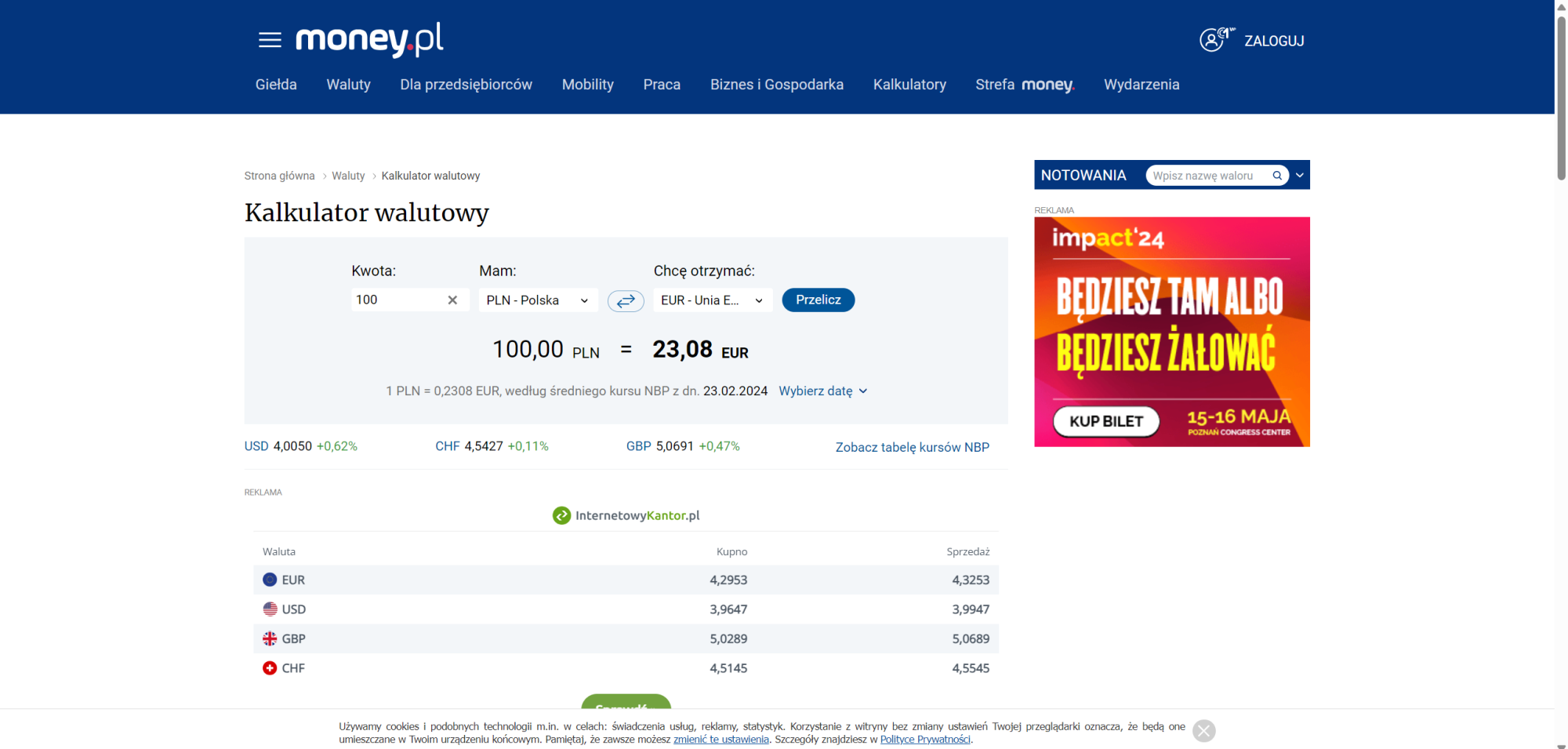Close the cookie notice banner
1568x749 pixels.
(1203, 731)
